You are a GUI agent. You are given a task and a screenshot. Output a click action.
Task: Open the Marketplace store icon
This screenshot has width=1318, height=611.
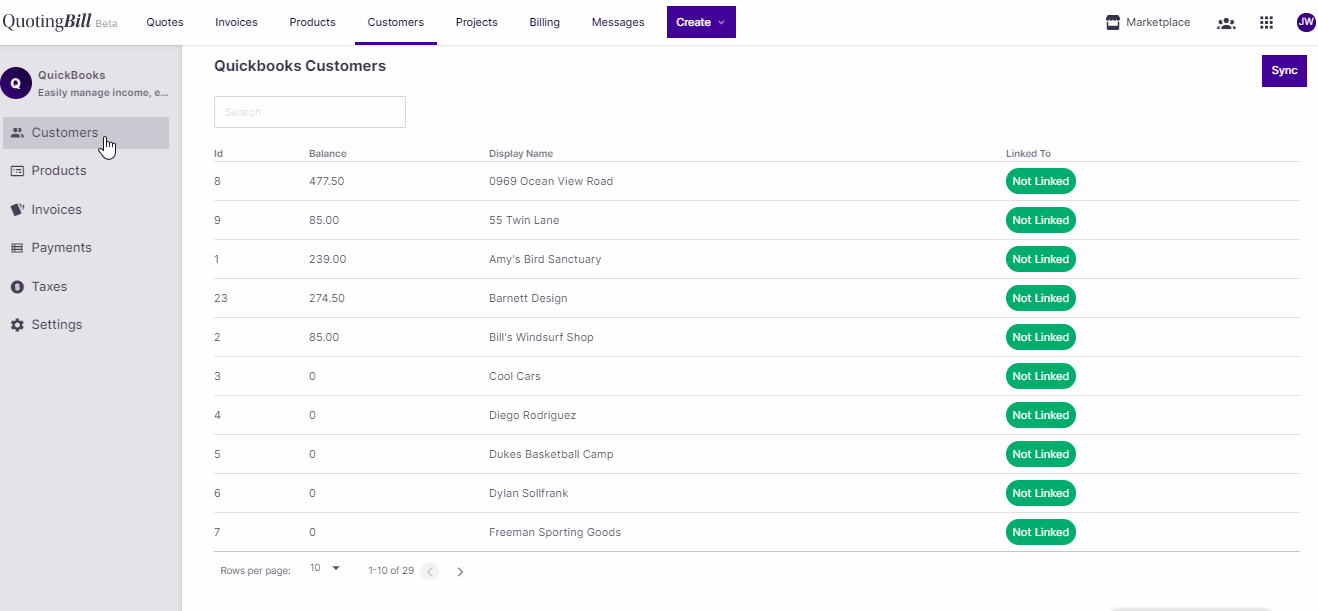pos(1112,22)
